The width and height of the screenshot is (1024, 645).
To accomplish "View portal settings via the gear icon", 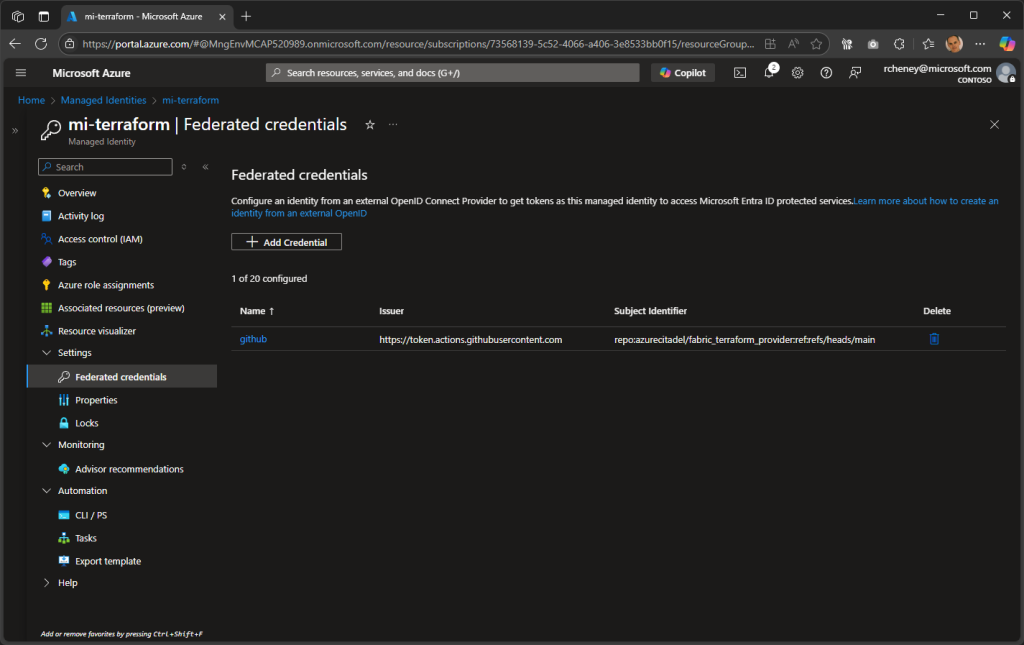I will pyautogui.click(x=796, y=72).
